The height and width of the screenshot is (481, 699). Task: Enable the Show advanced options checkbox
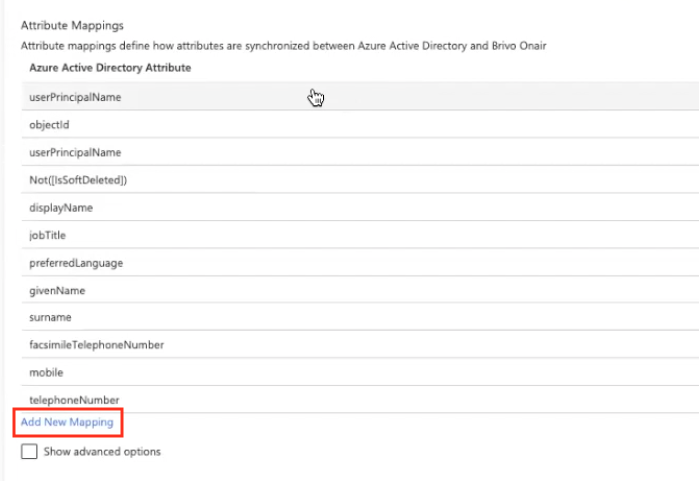(29, 451)
